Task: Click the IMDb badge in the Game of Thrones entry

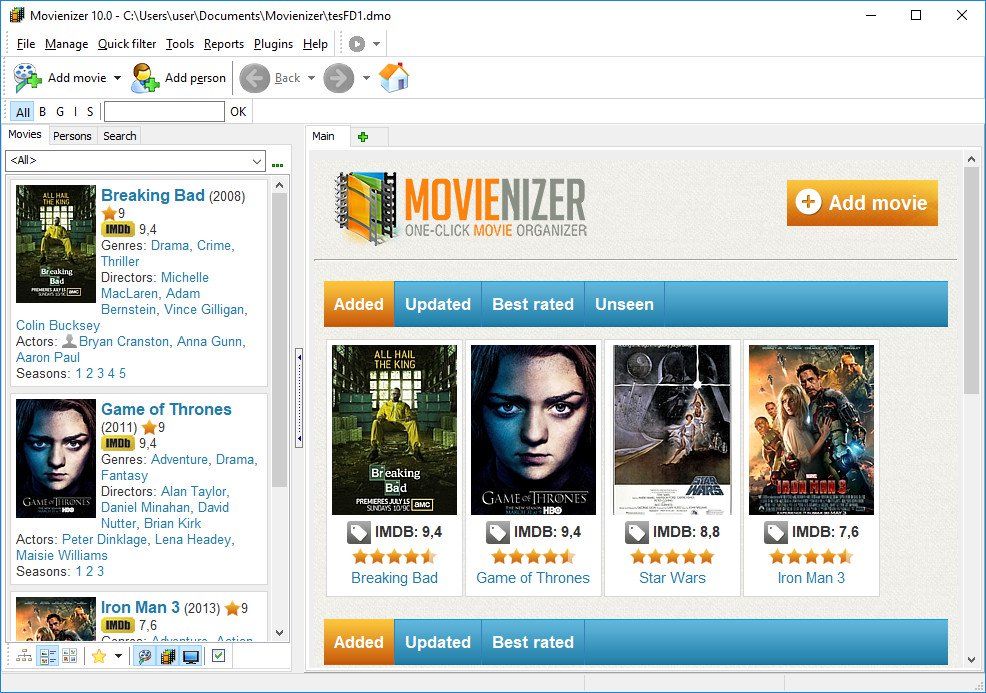Action: coord(118,443)
